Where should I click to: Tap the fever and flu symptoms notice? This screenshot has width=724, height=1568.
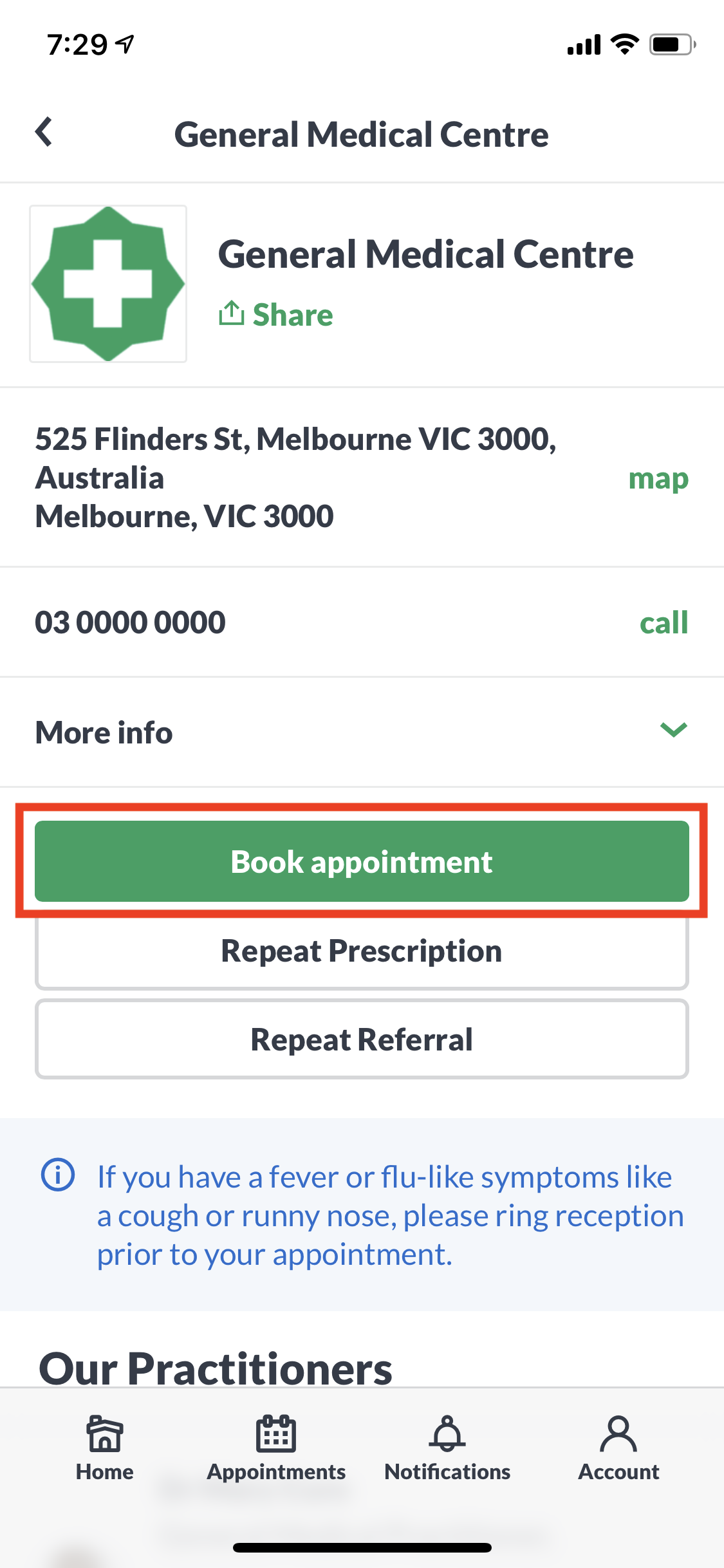(x=362, y=1215)
